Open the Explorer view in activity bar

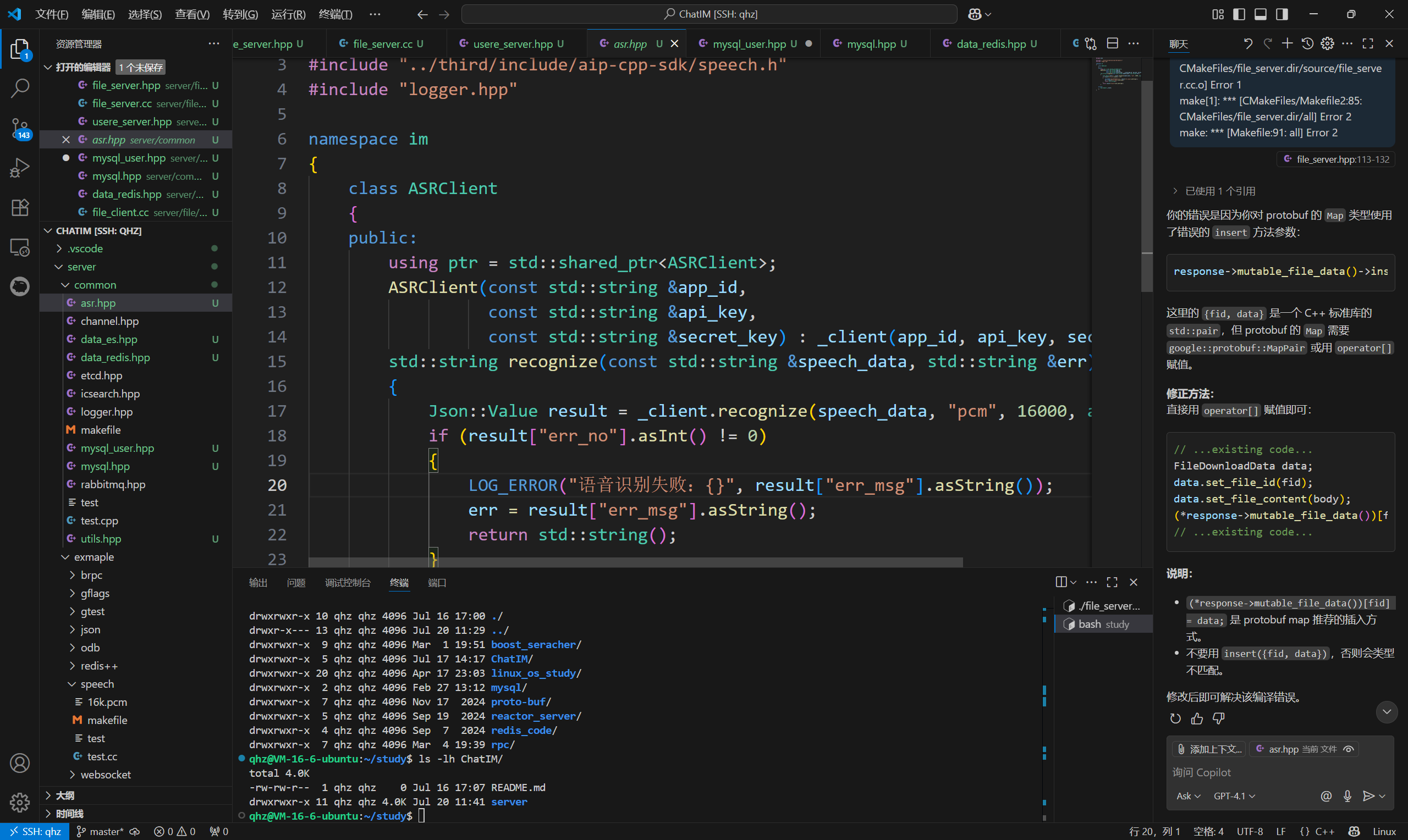[20, 49]
